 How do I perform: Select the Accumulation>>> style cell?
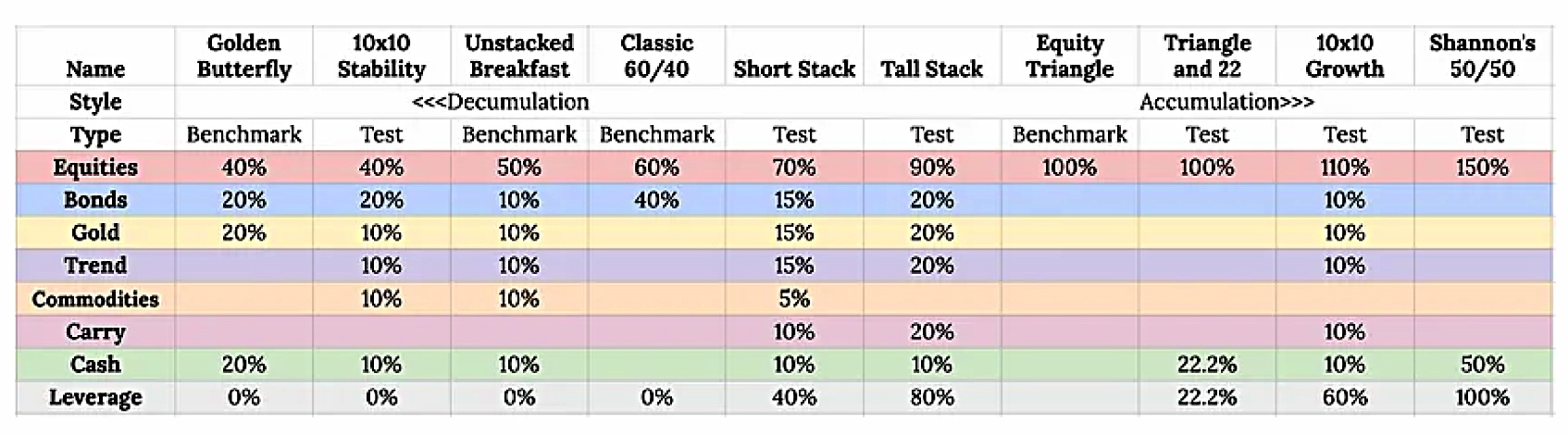1226,102
